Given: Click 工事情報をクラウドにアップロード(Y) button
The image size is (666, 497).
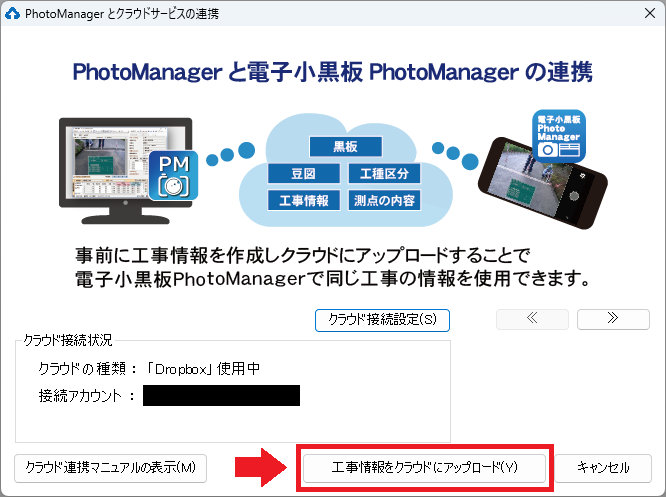Looking at the screenshot, I should [424, 468].
